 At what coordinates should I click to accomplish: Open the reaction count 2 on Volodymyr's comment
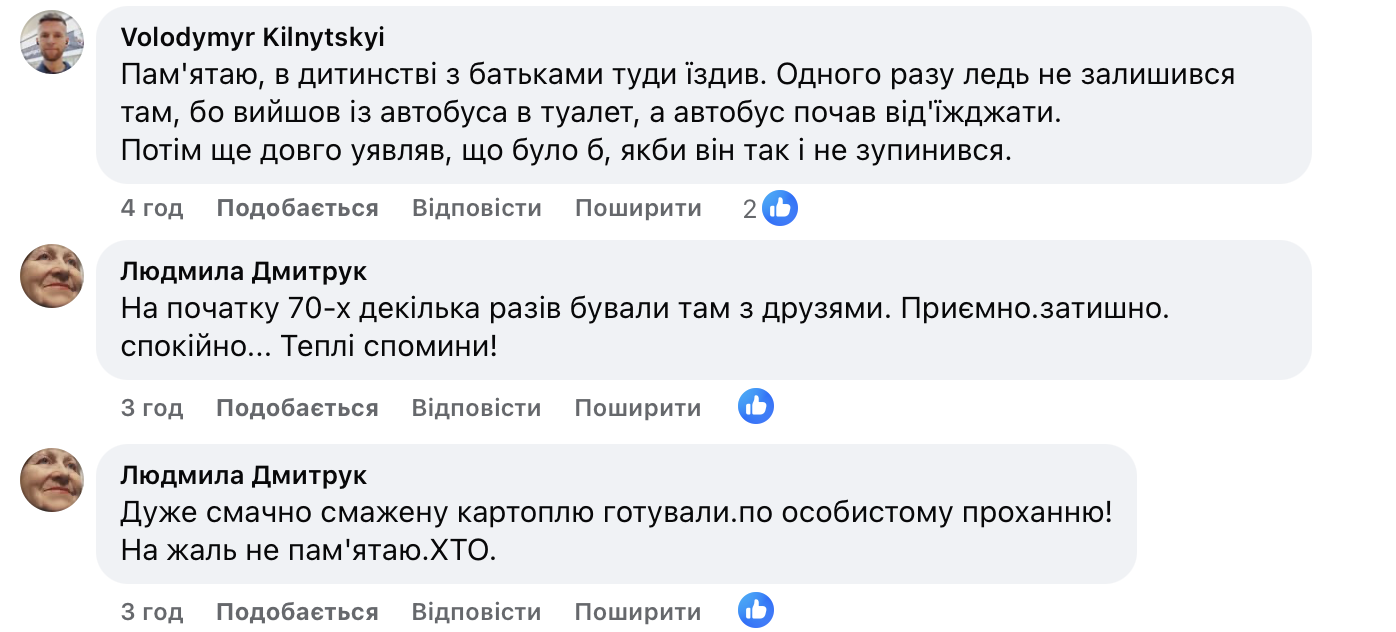coord(750,208)
